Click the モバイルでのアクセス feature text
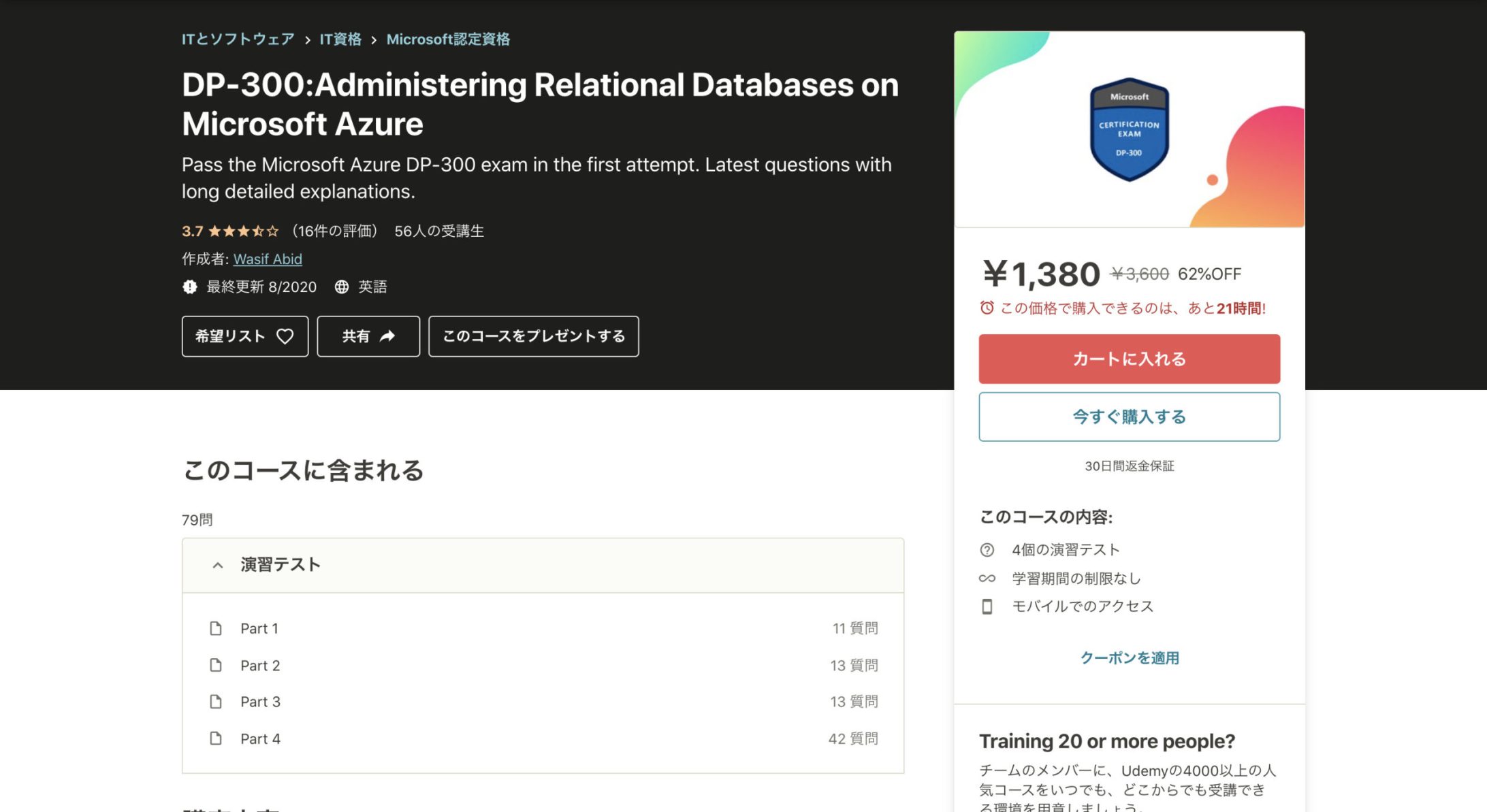 pyautogui.click(x=1083, y=606)
